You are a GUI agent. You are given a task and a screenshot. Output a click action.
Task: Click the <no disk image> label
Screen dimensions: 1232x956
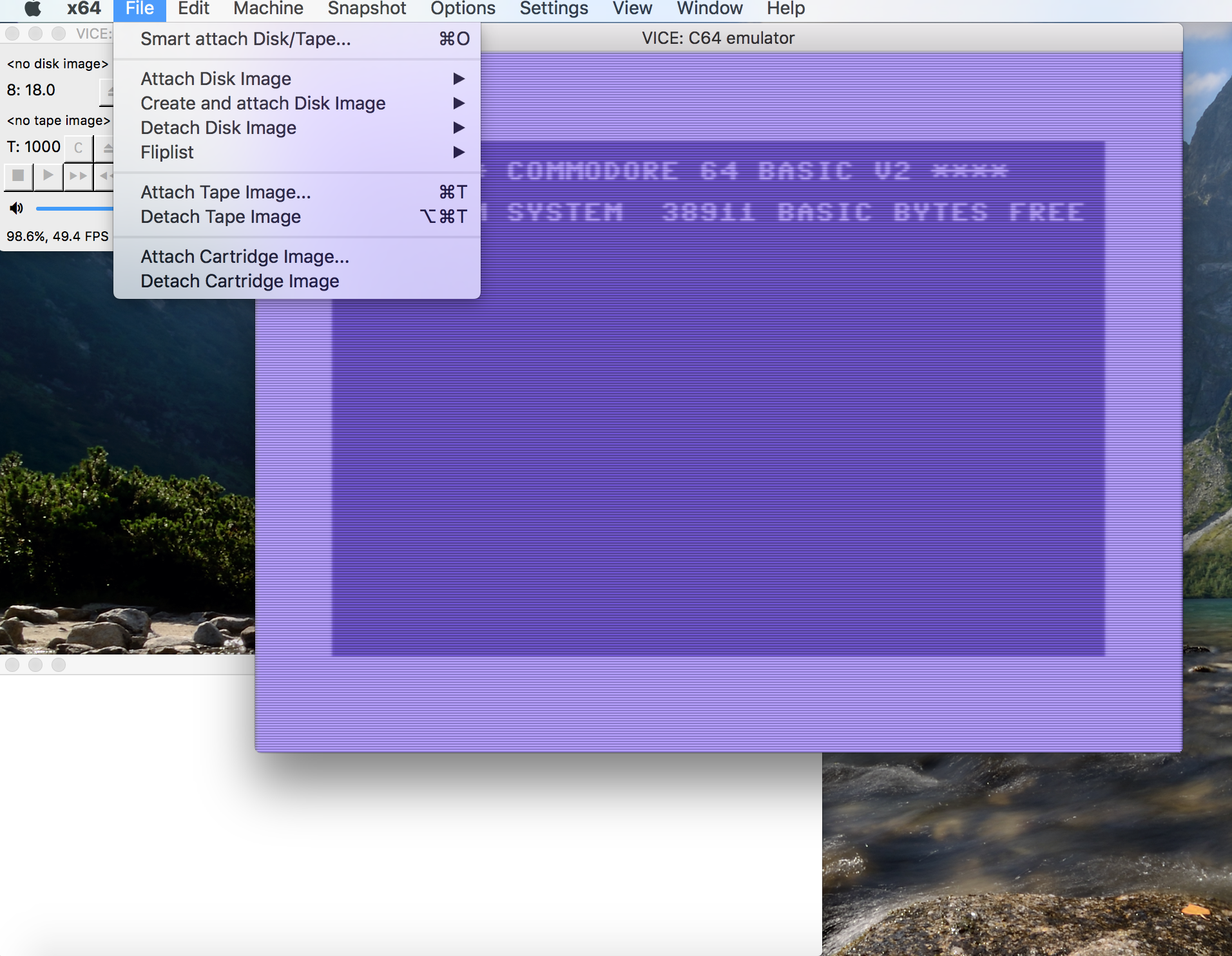point(57,64)
